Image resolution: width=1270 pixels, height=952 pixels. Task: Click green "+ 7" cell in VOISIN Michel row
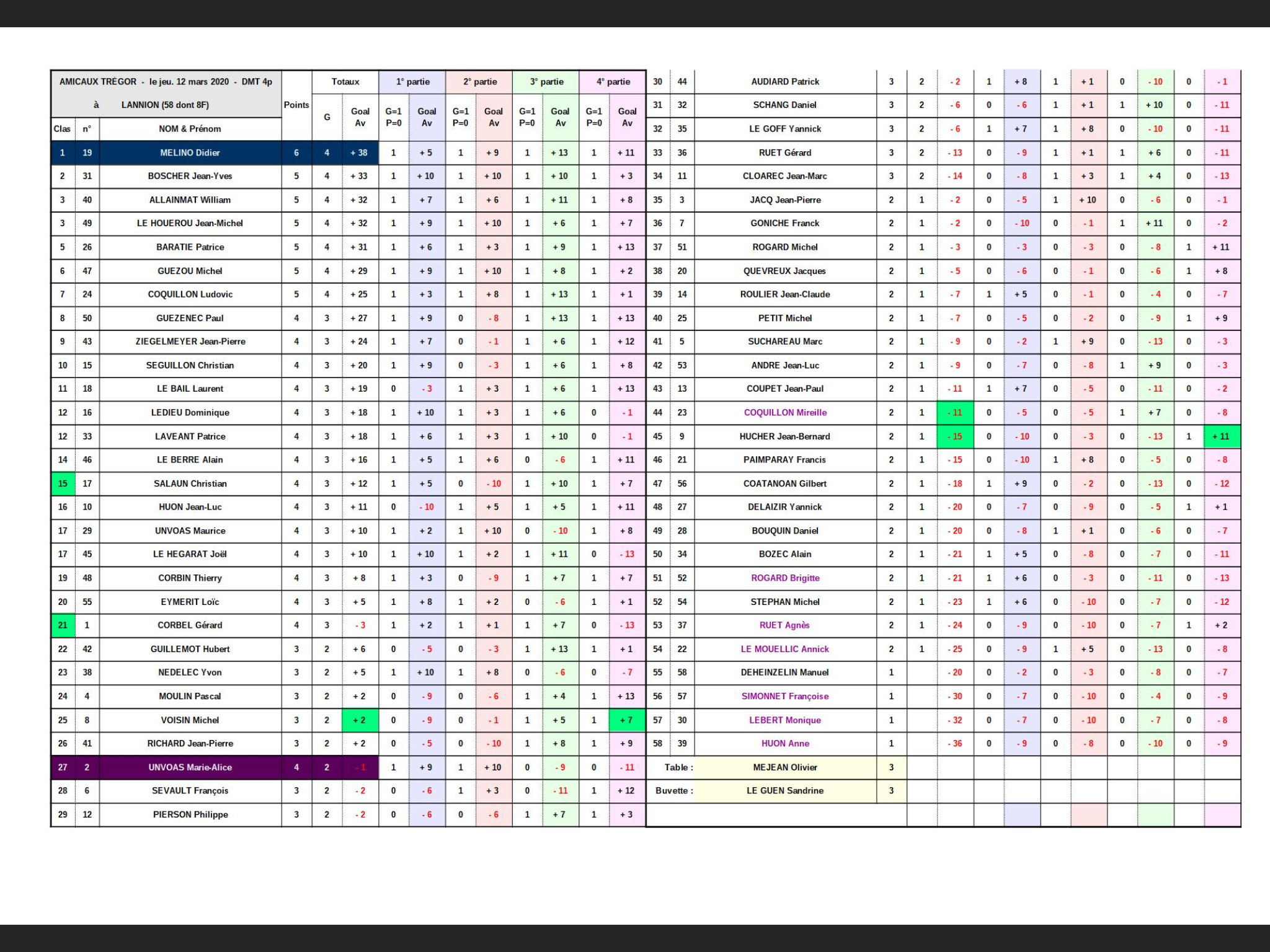[x=626, y=720]
